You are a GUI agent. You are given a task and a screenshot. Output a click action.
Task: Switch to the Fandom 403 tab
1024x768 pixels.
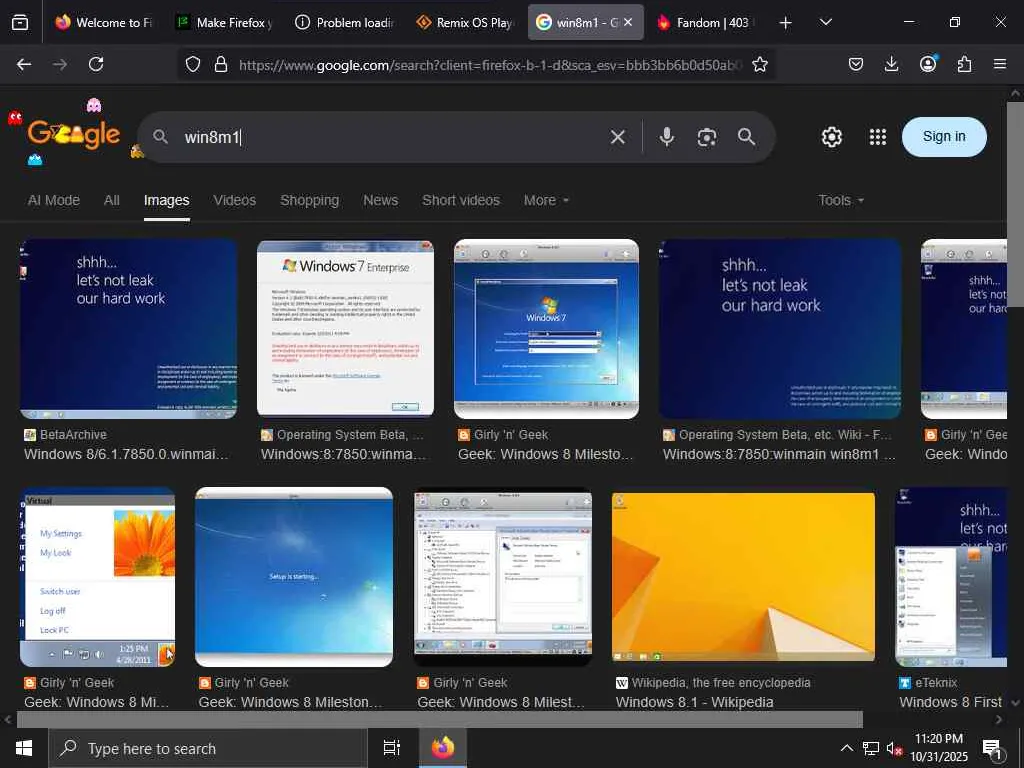(705, 22)
